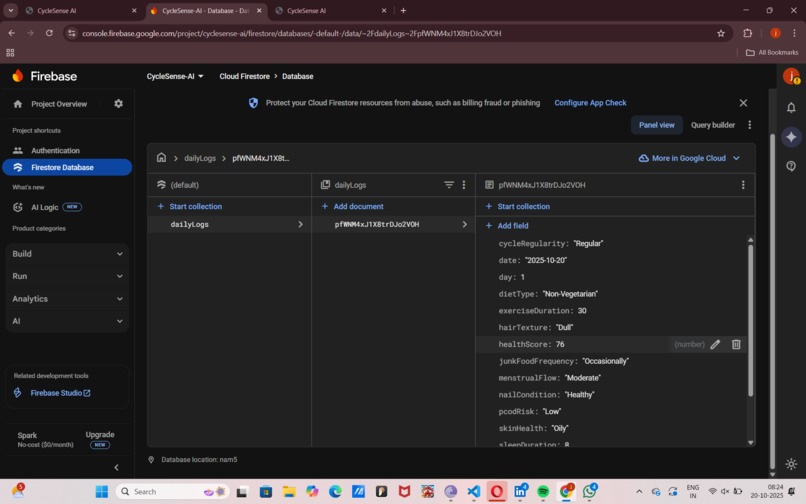The width and height of the screenshot is (806, 504).
Task: Expand the Run category
Action: (x=67, y=276)
